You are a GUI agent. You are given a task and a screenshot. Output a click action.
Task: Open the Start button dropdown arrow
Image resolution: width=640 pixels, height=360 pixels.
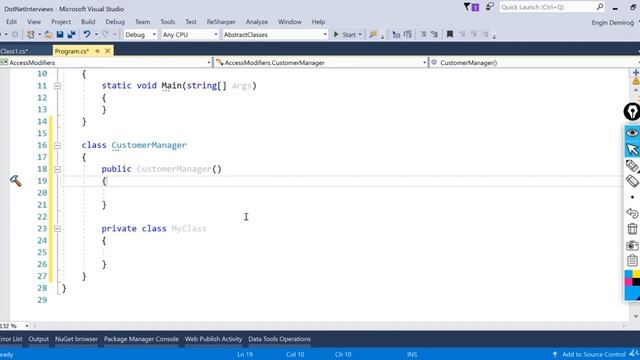pyautogui.click(x=360, y=35)
